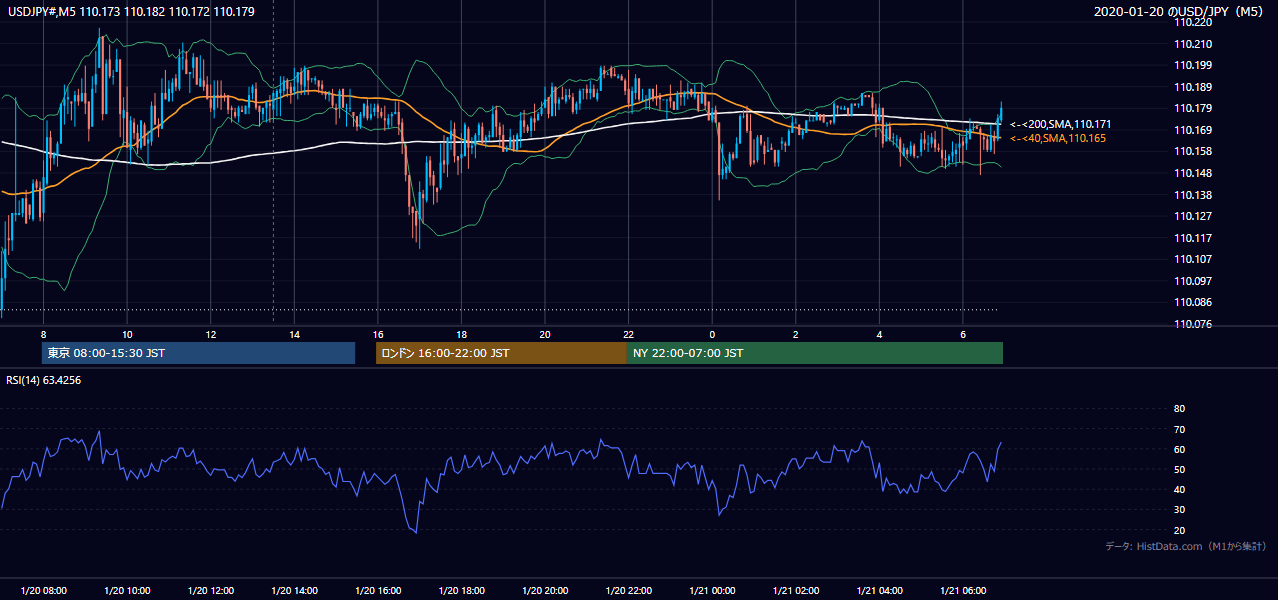
Task: Click the 1/21 02:00 time axis label
Action: tap(795, 591)
